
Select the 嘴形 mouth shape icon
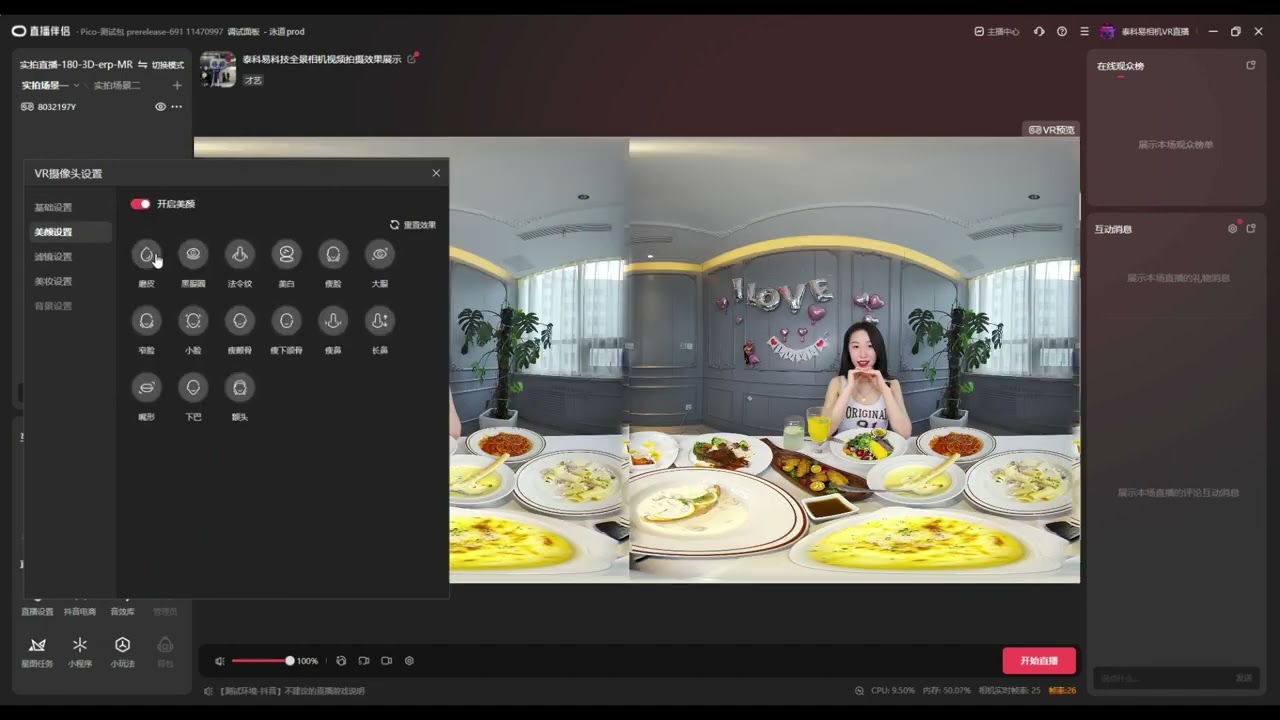pos(147,387)
